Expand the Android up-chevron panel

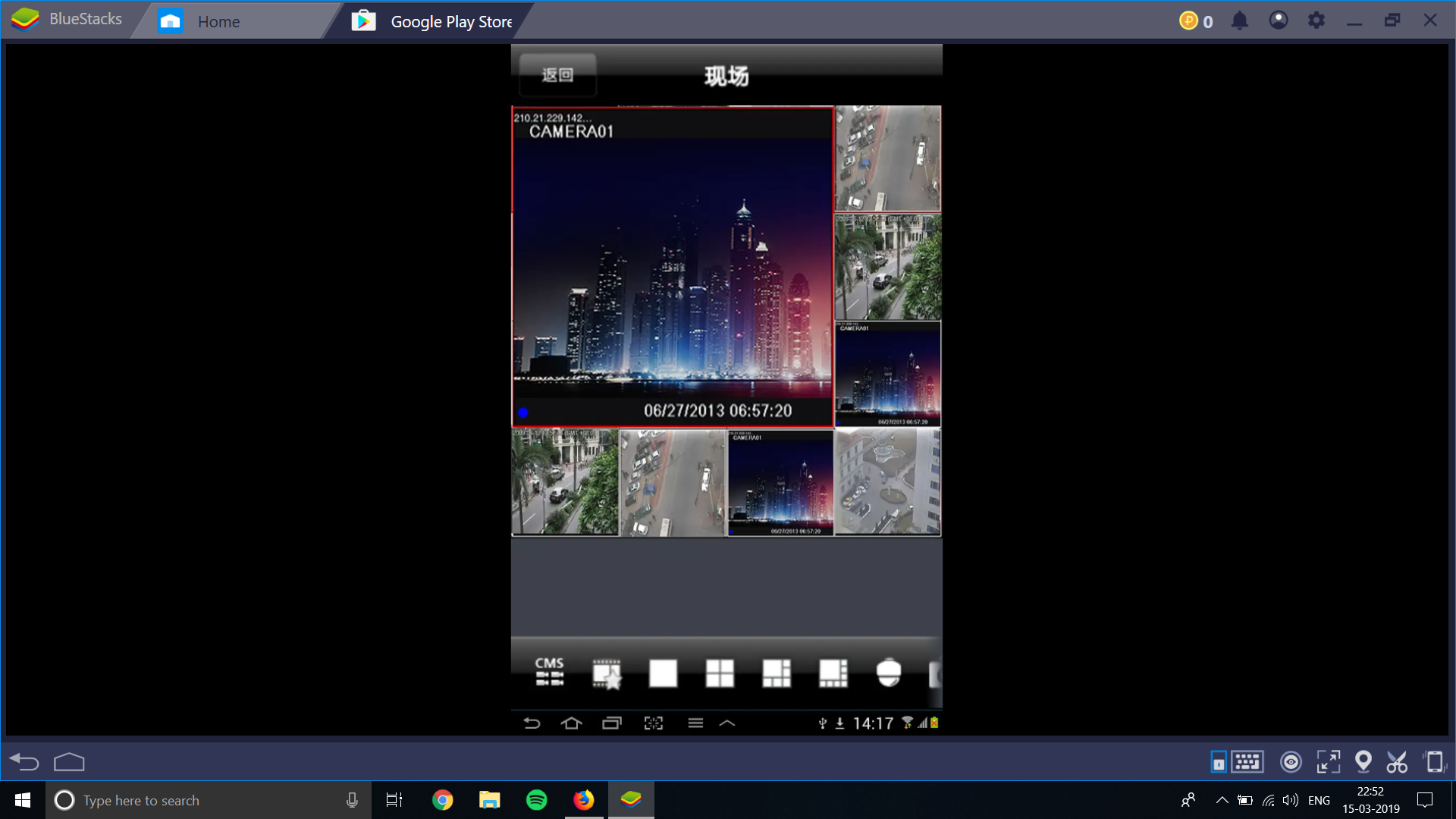coord(726,723)
